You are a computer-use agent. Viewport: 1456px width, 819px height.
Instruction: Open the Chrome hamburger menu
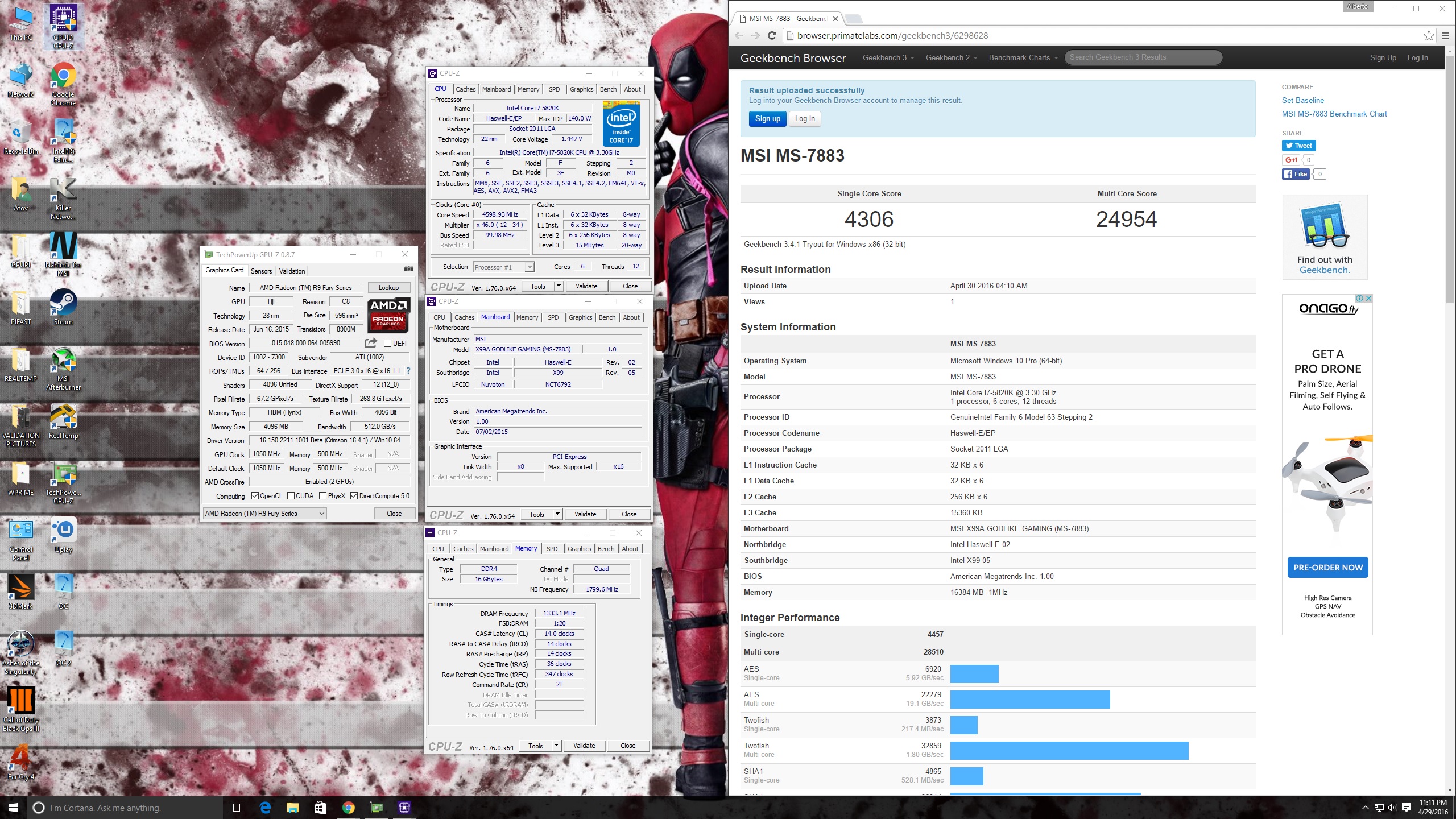click(x=1445, y=35)
